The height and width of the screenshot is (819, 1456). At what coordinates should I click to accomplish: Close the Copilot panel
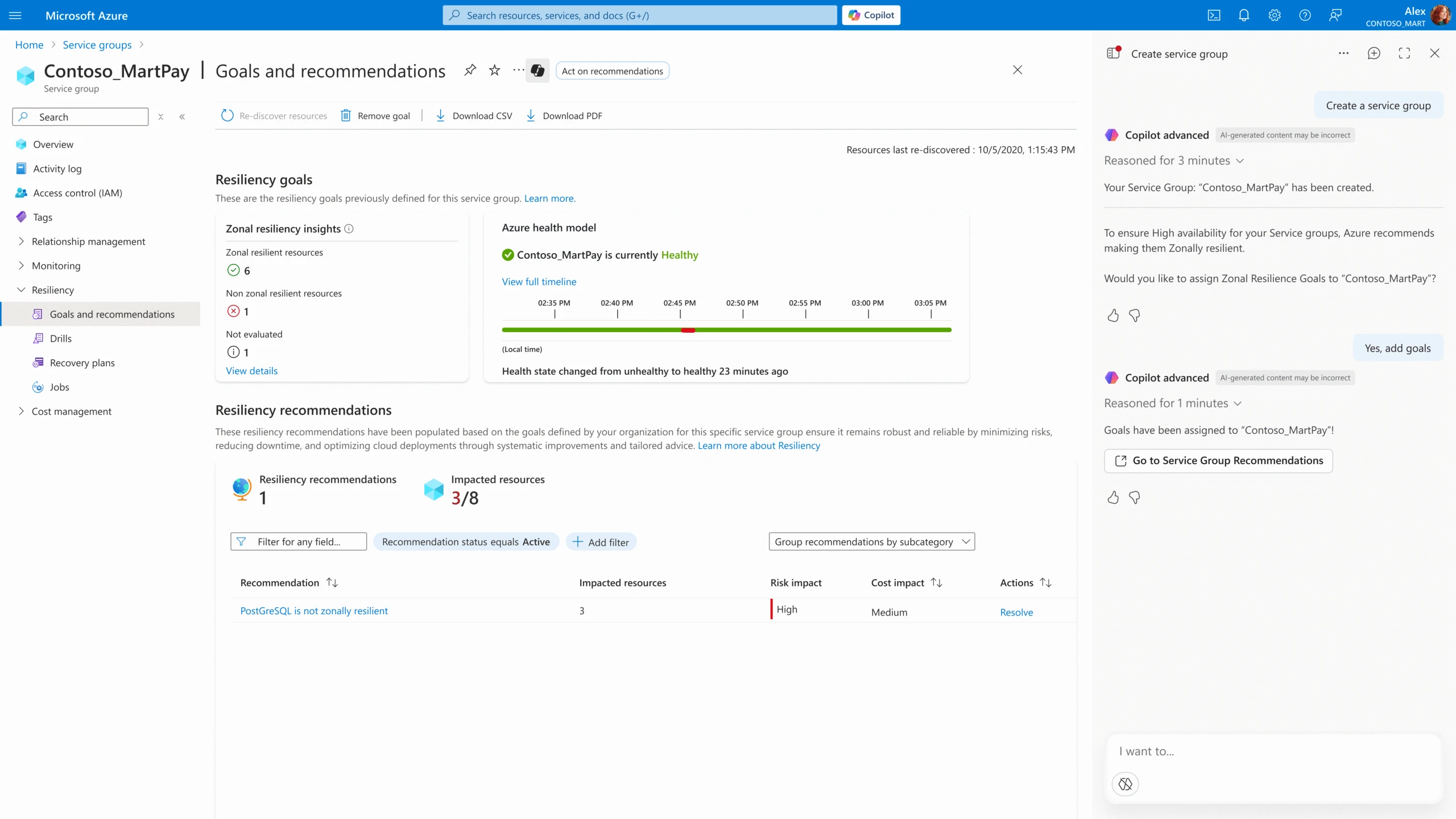point(1435,53)
